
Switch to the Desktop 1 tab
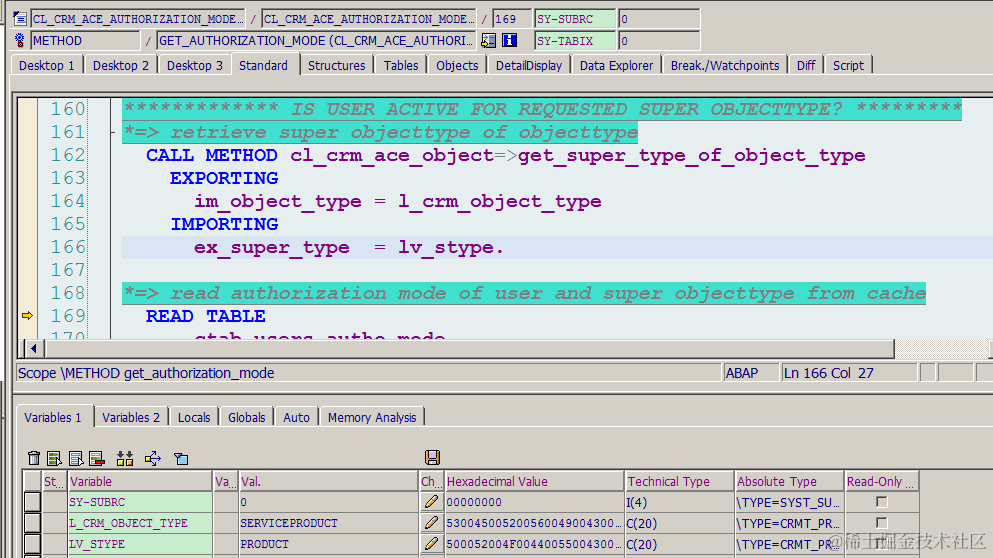(x=47, y=65)
